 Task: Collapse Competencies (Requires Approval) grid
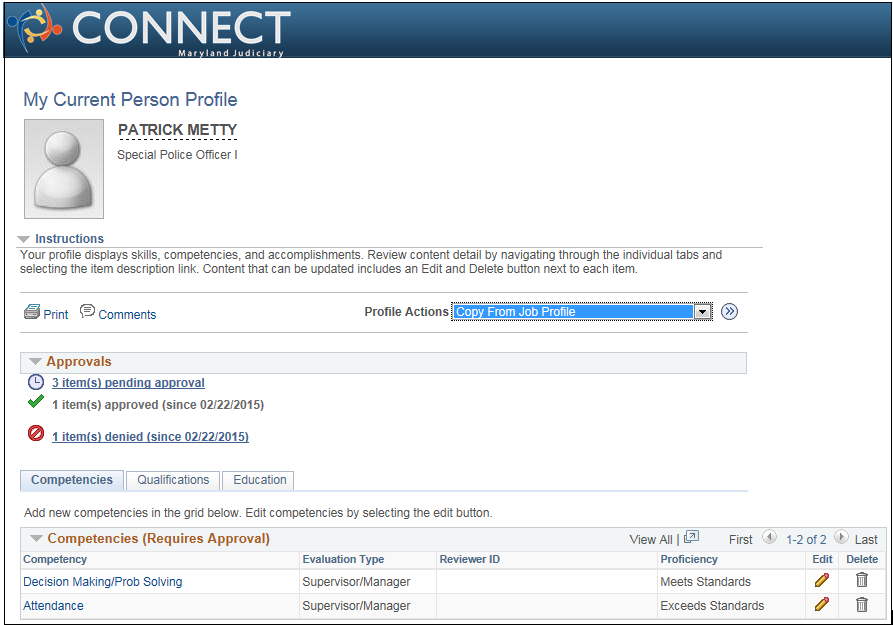point(36,538)
